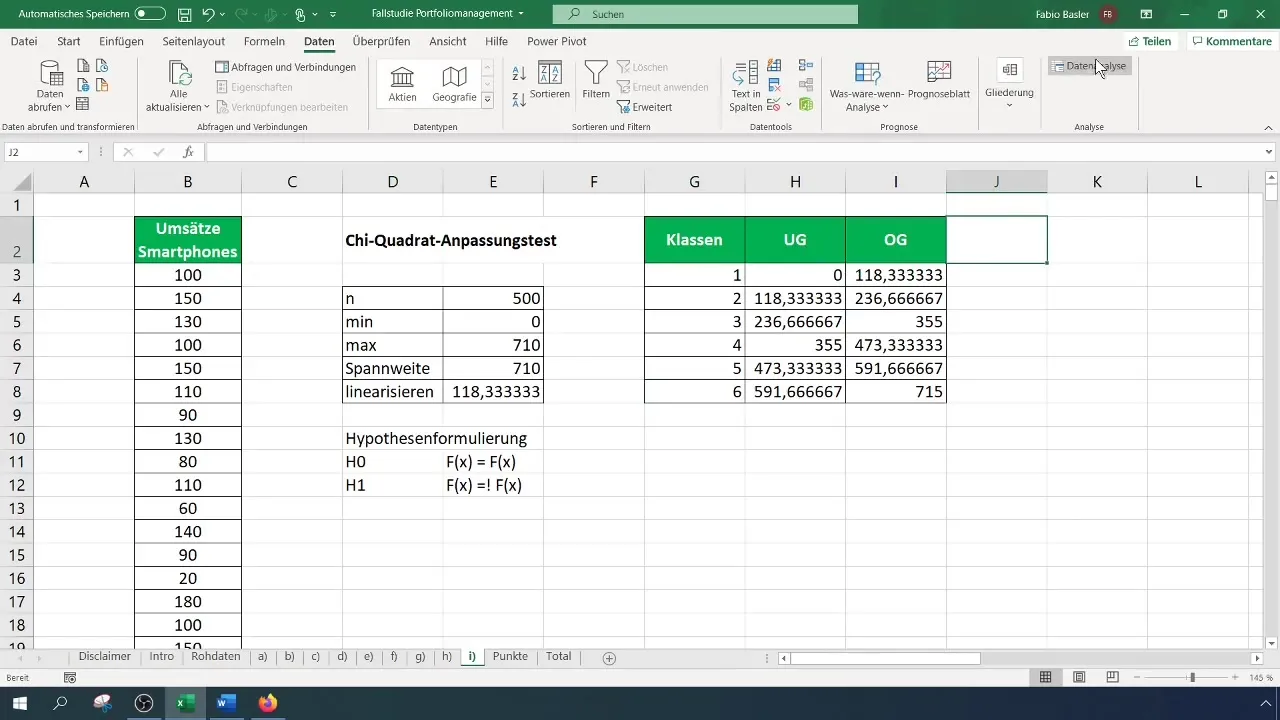This screenshot has width=1280, height=720.
Task: Switch to Page Layout view
Action: [x=1079, y=678]
